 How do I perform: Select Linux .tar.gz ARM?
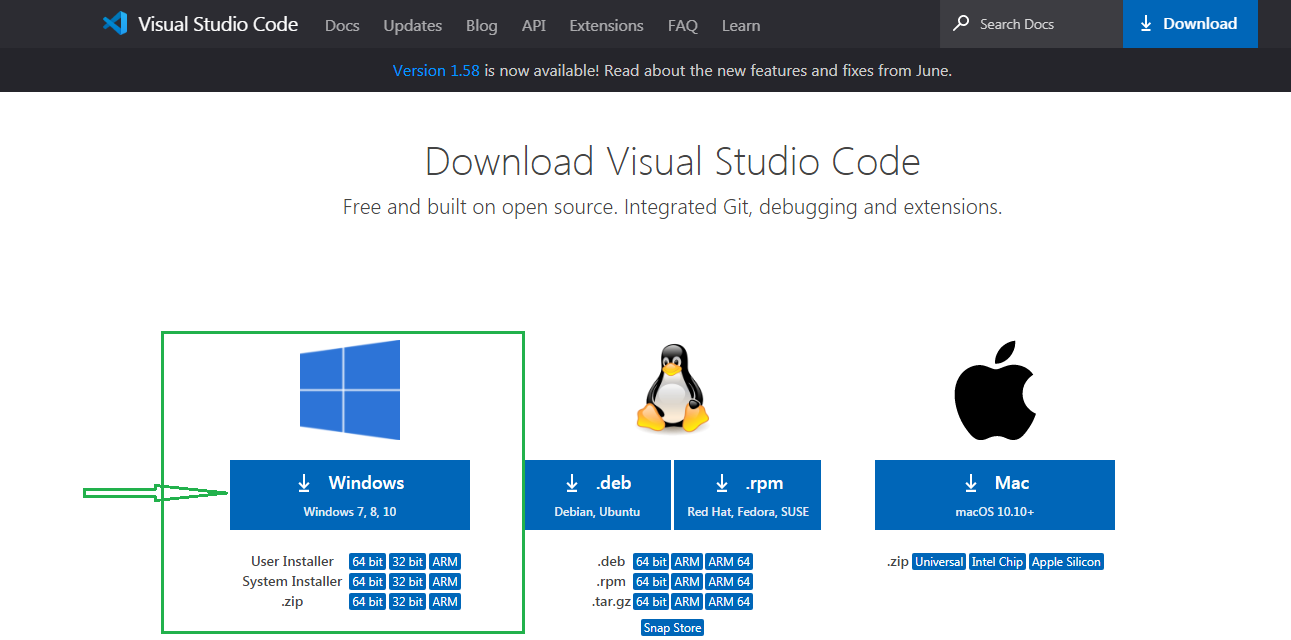(687, 602)
